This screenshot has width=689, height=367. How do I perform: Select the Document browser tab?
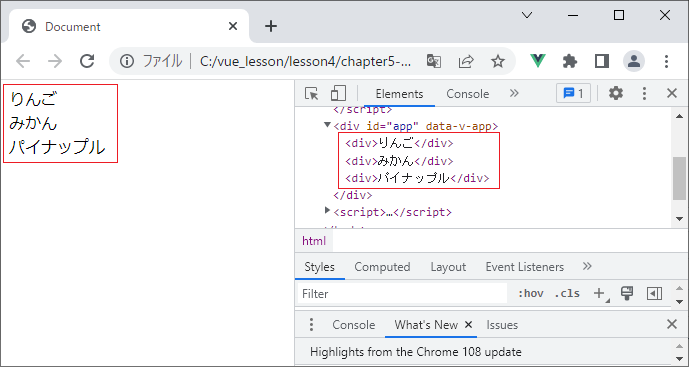pyautogui.click(x=129, y=26)
